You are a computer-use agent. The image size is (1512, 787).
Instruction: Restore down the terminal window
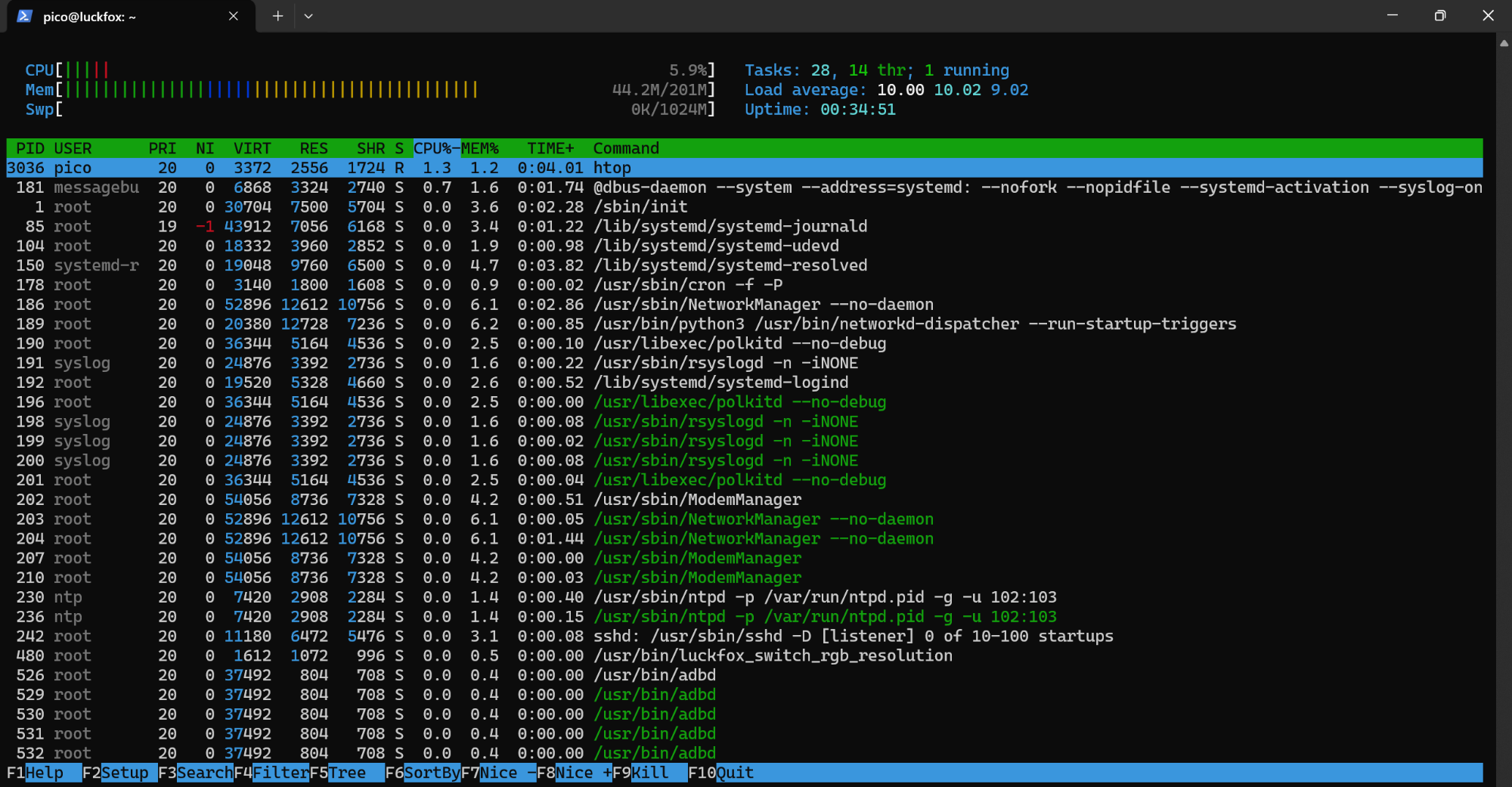(x=1440, y=16)
